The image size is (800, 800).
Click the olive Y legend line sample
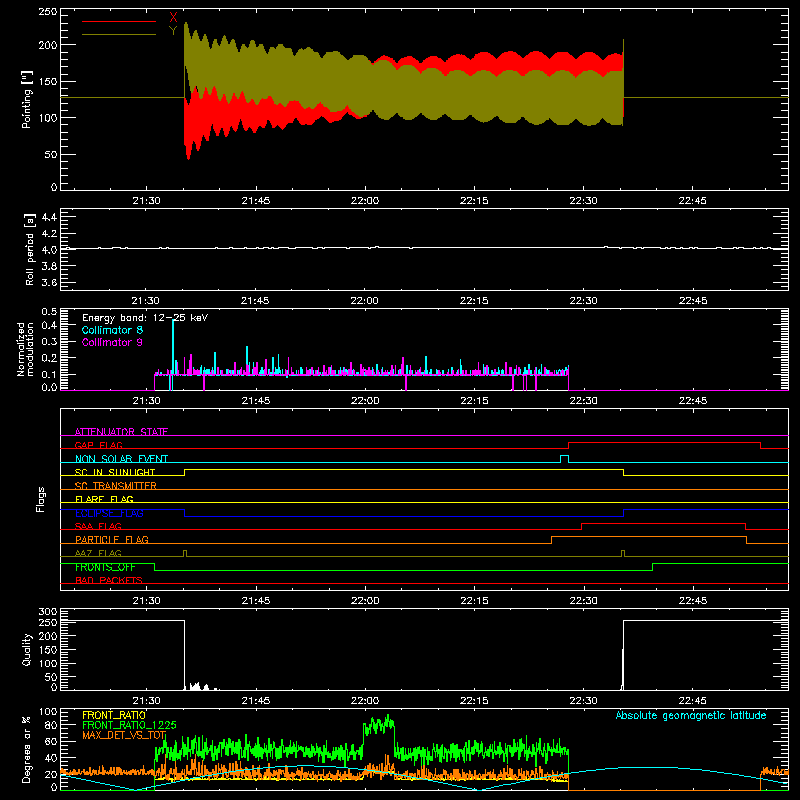[x=119, y=34]
